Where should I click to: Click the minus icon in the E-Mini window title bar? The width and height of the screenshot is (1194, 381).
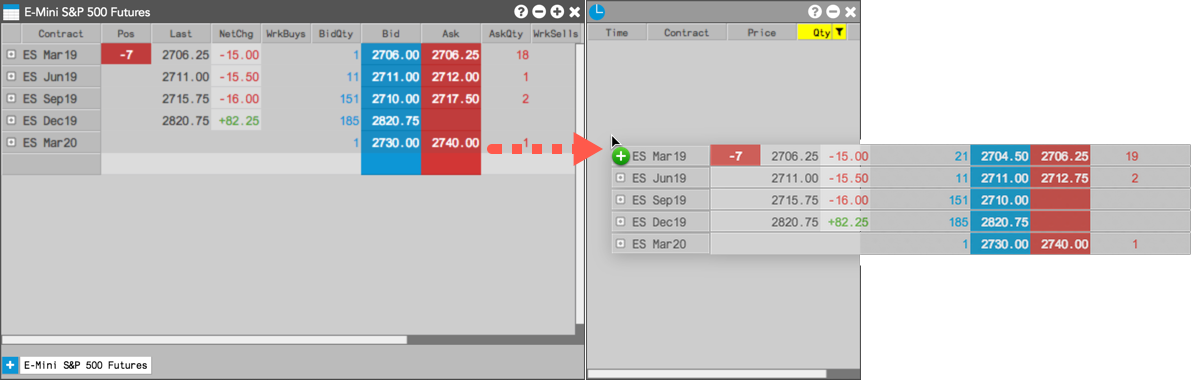[539, 11]
